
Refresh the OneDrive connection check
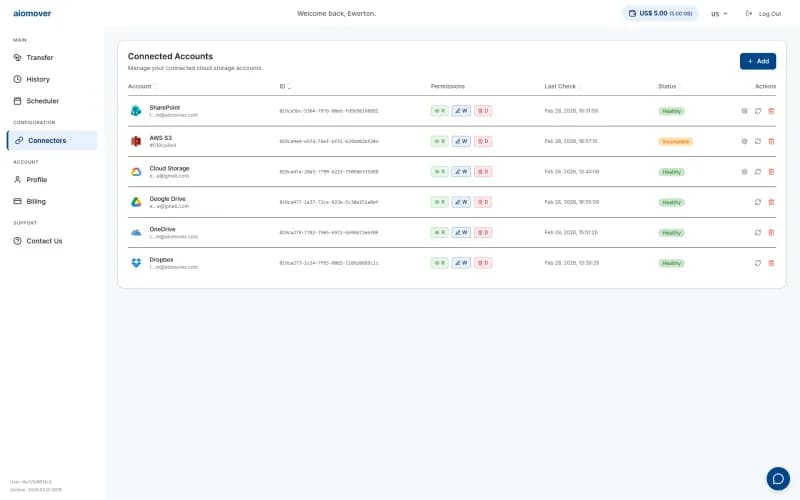[758, 233]
